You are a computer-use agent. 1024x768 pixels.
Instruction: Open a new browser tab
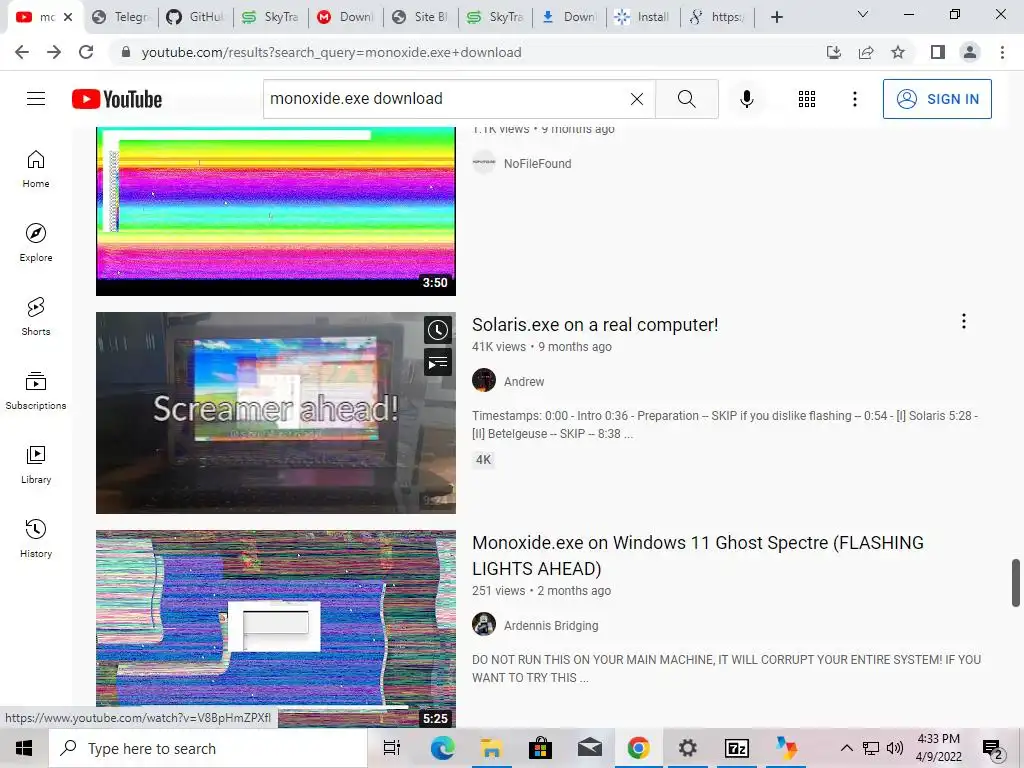(x=776, y=17)
